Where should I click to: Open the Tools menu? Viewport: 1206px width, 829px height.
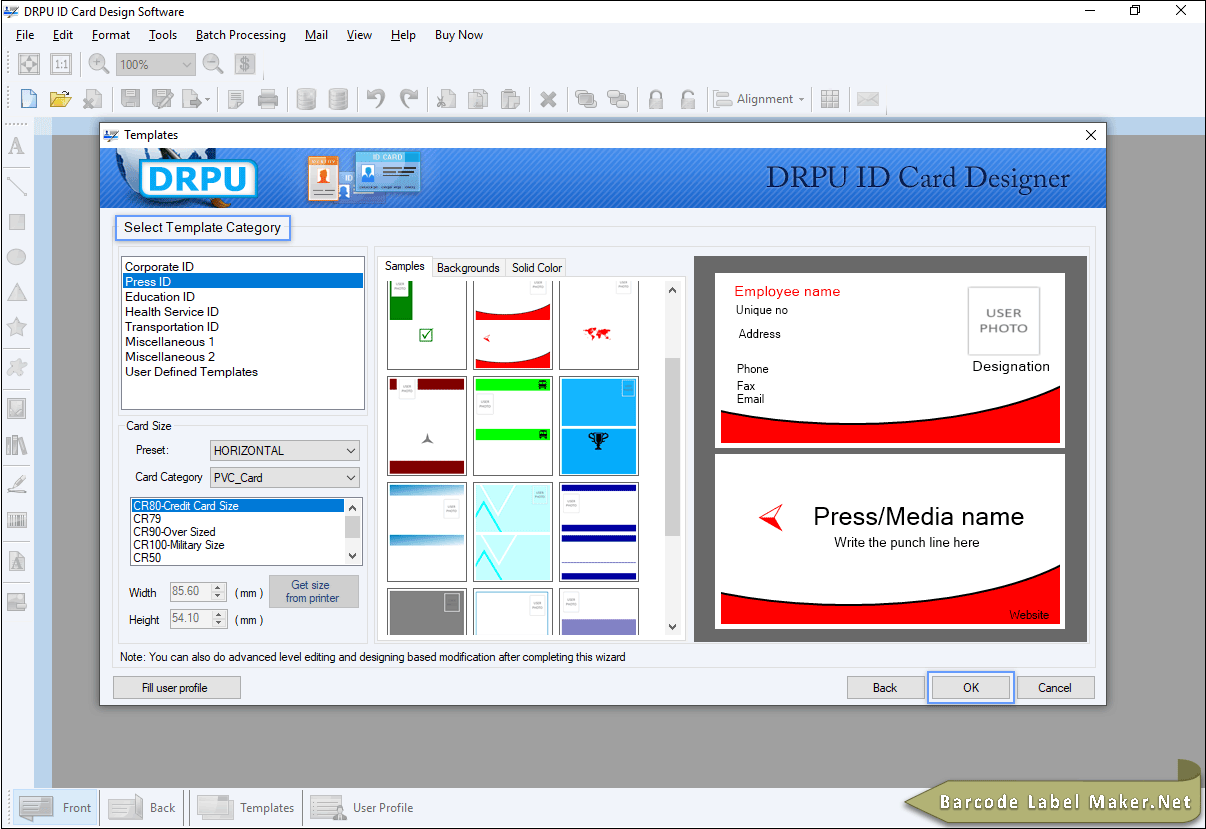pos(163,35)
